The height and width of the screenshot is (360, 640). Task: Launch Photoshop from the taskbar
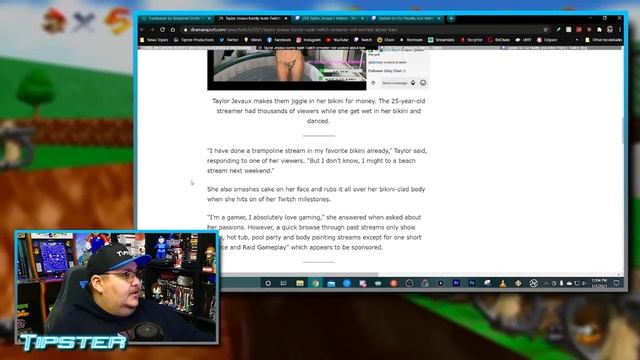coord(472,283)
